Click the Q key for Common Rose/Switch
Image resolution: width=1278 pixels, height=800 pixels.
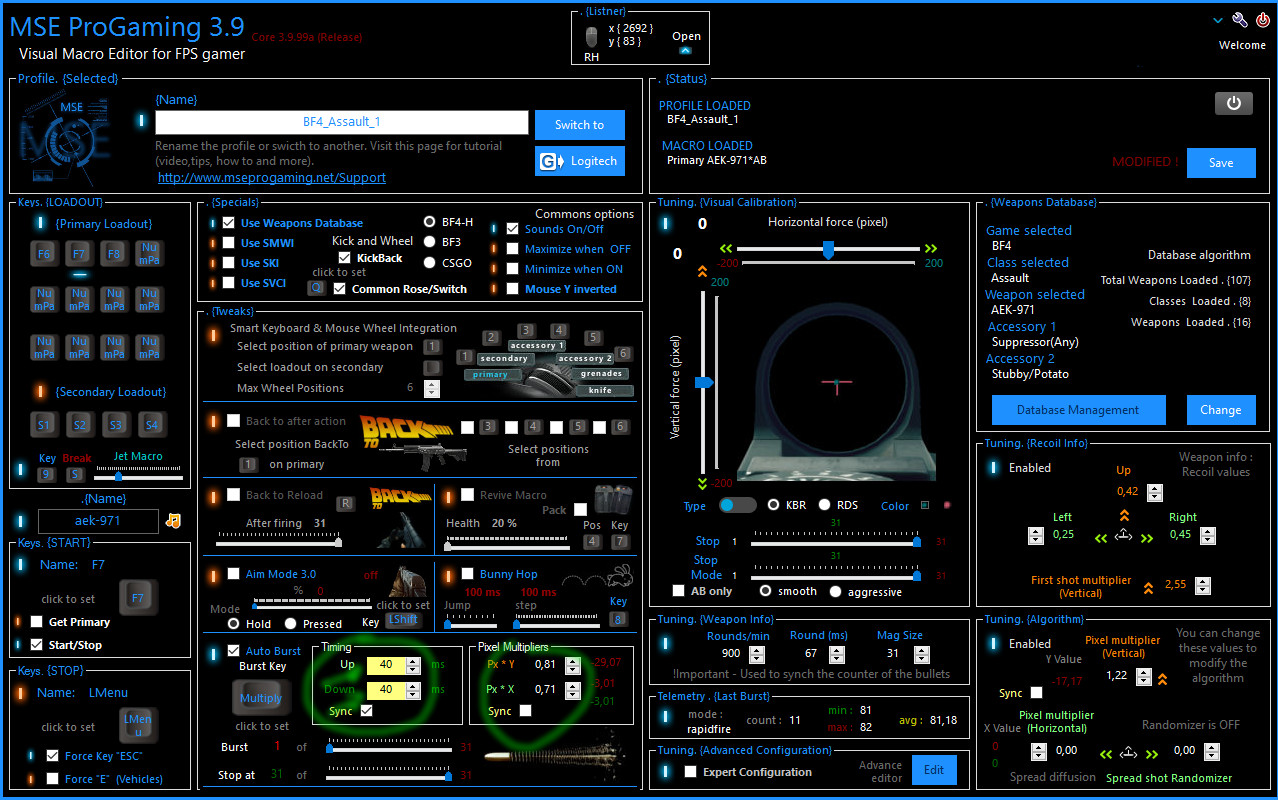click(x=316, y=288)
